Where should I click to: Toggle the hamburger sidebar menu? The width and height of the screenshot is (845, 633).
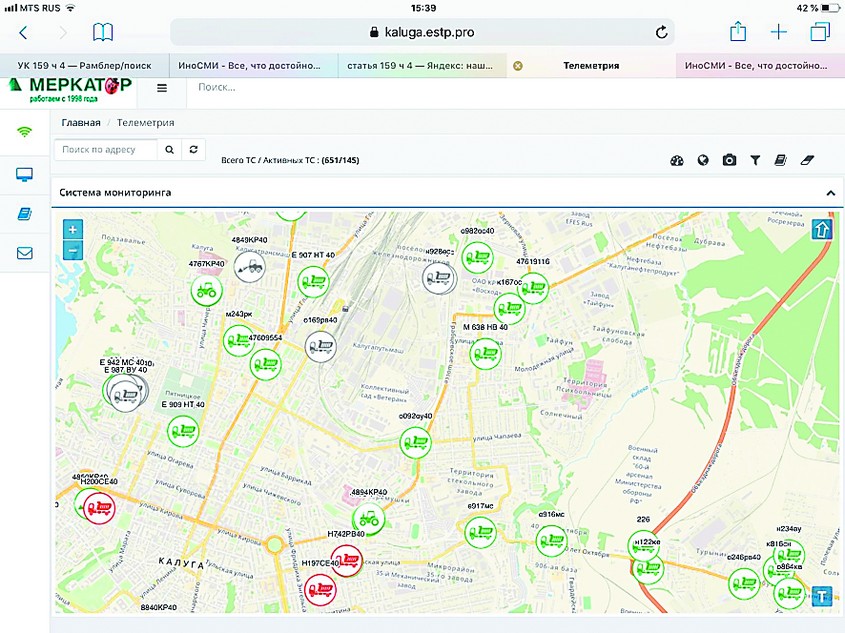162,88
